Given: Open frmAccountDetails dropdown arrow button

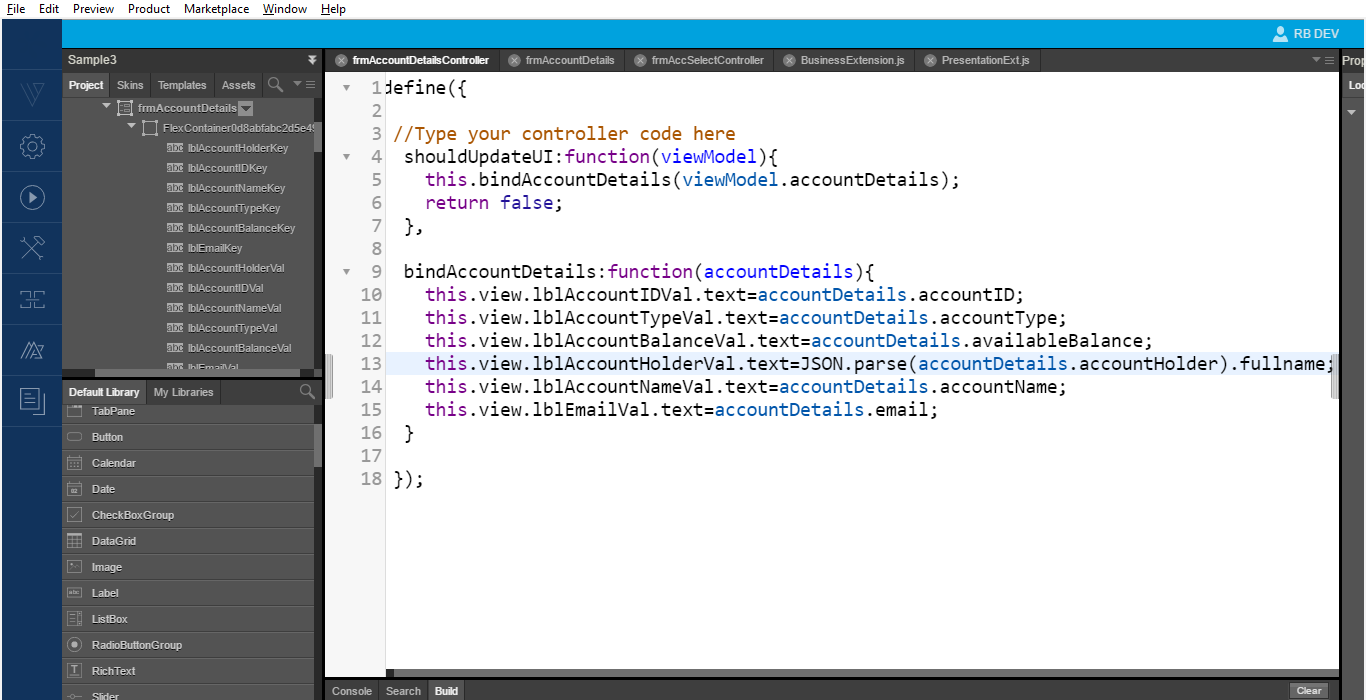Looking at the screenshot, I should (246, 108).
